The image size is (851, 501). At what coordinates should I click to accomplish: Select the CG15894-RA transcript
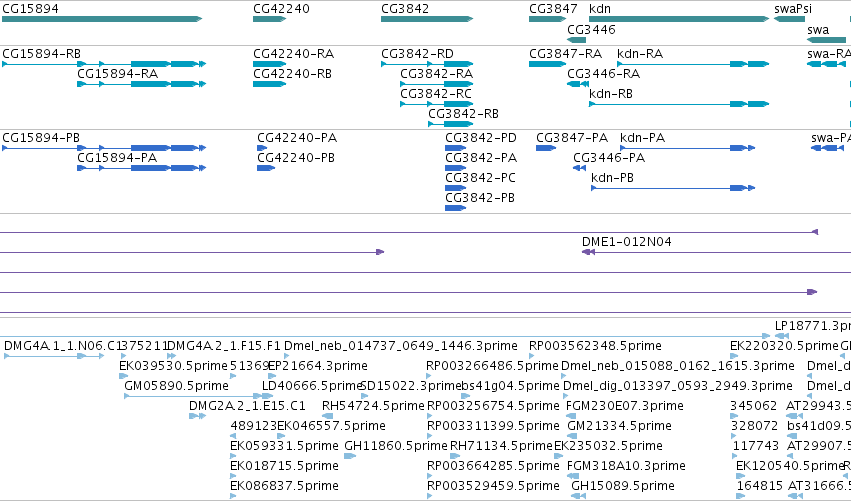click(x=142, y=84)
